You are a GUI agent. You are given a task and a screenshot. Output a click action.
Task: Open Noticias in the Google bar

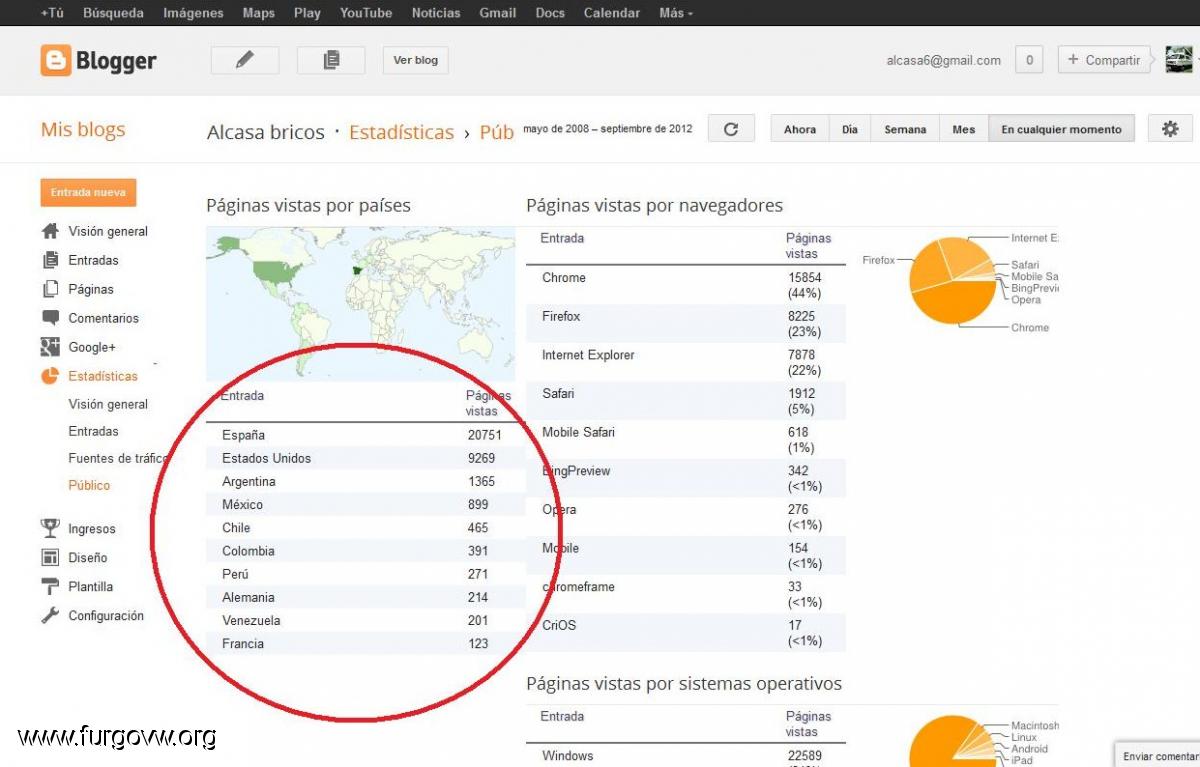tap(436, 13)
